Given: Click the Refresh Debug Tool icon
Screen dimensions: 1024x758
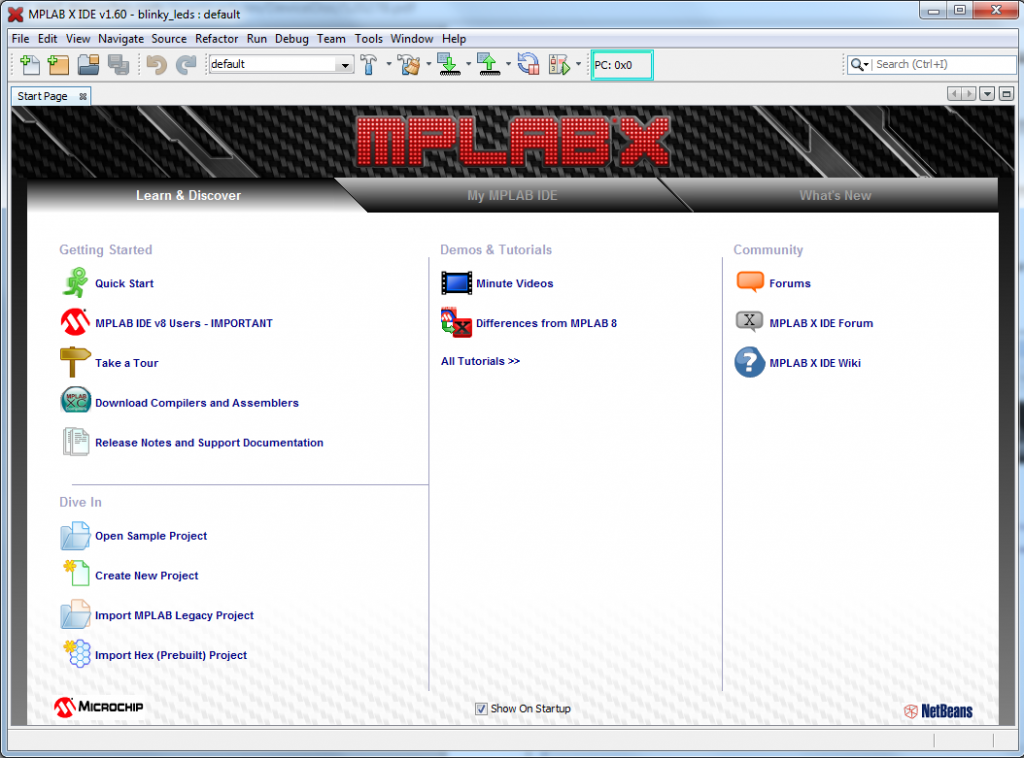Looking at the screenshot, I should tap(527, 63).
